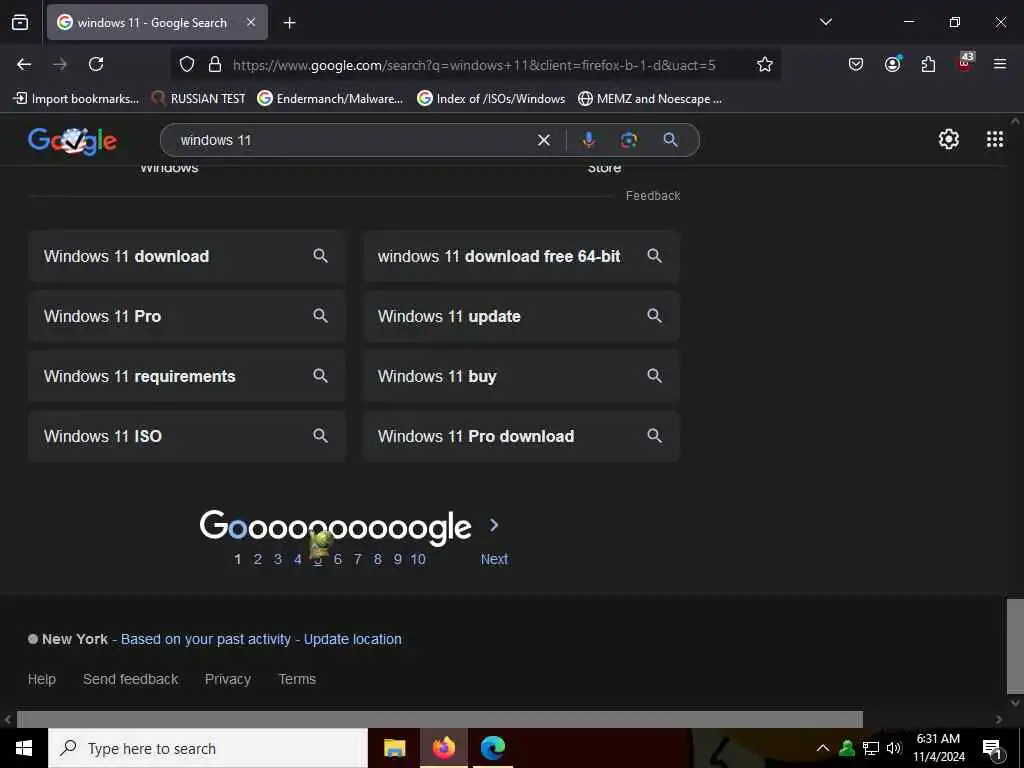The height and width of the screenshot is (768, 1024).
Task: Launch Microsoft Edge from the taskbar
Action: coord(492,748)
